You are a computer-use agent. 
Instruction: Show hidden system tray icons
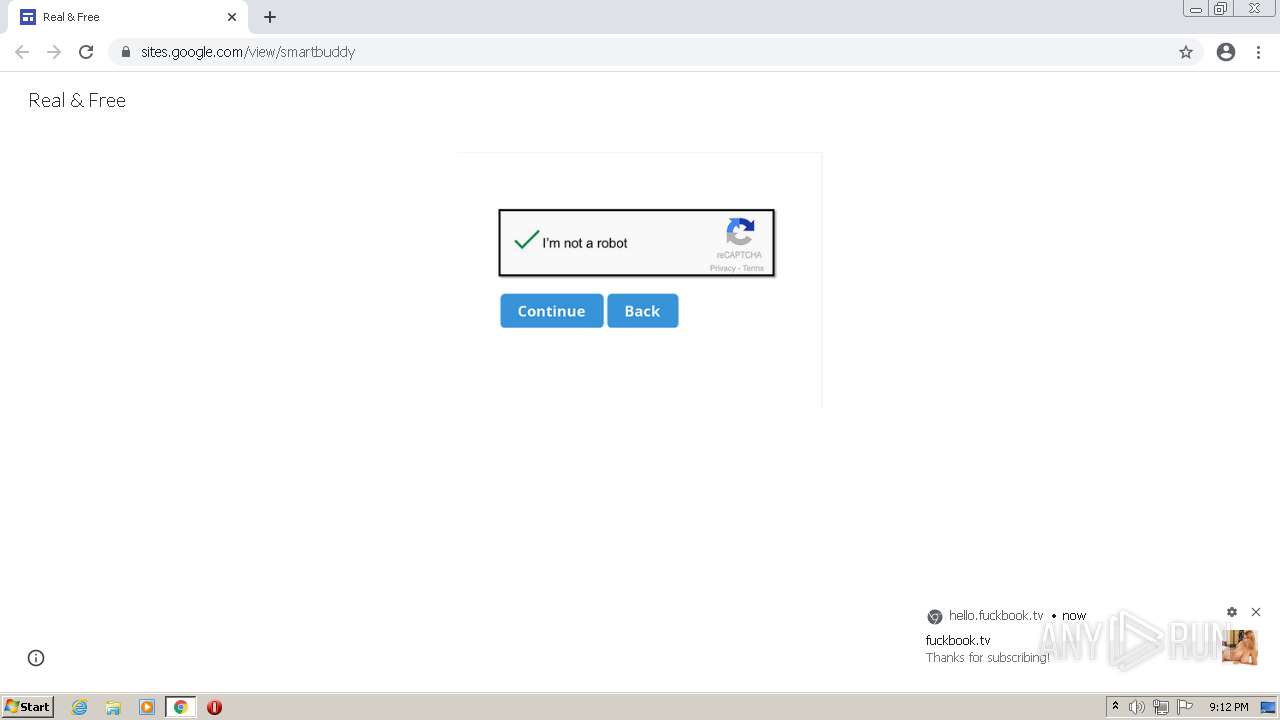pyautogui.click(x=1116, y=707)
